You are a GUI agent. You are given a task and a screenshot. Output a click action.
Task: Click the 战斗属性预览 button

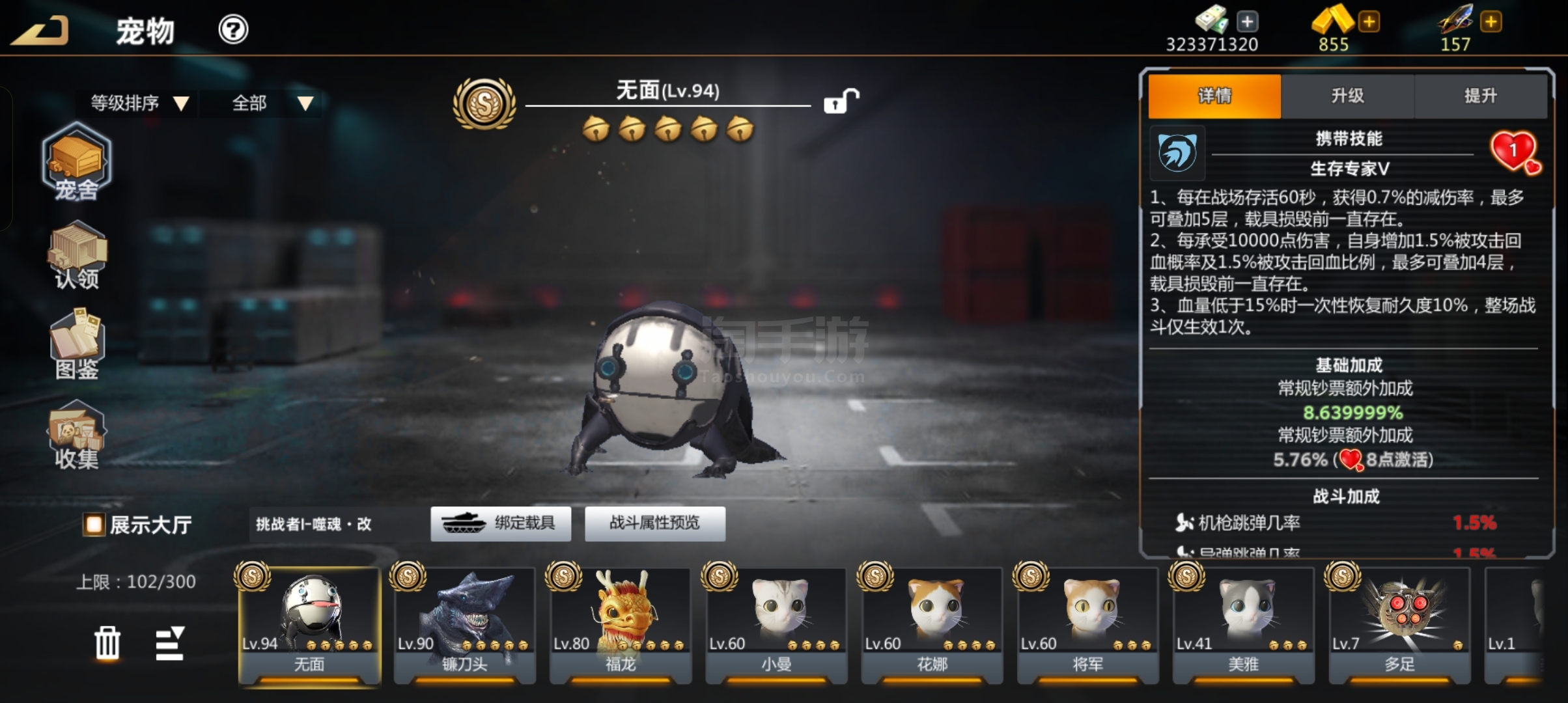[x=655, y=523]
